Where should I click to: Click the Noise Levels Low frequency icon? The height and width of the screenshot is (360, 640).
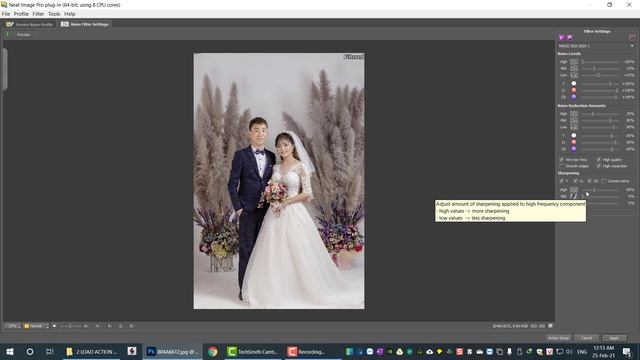[x=574, y=75]
